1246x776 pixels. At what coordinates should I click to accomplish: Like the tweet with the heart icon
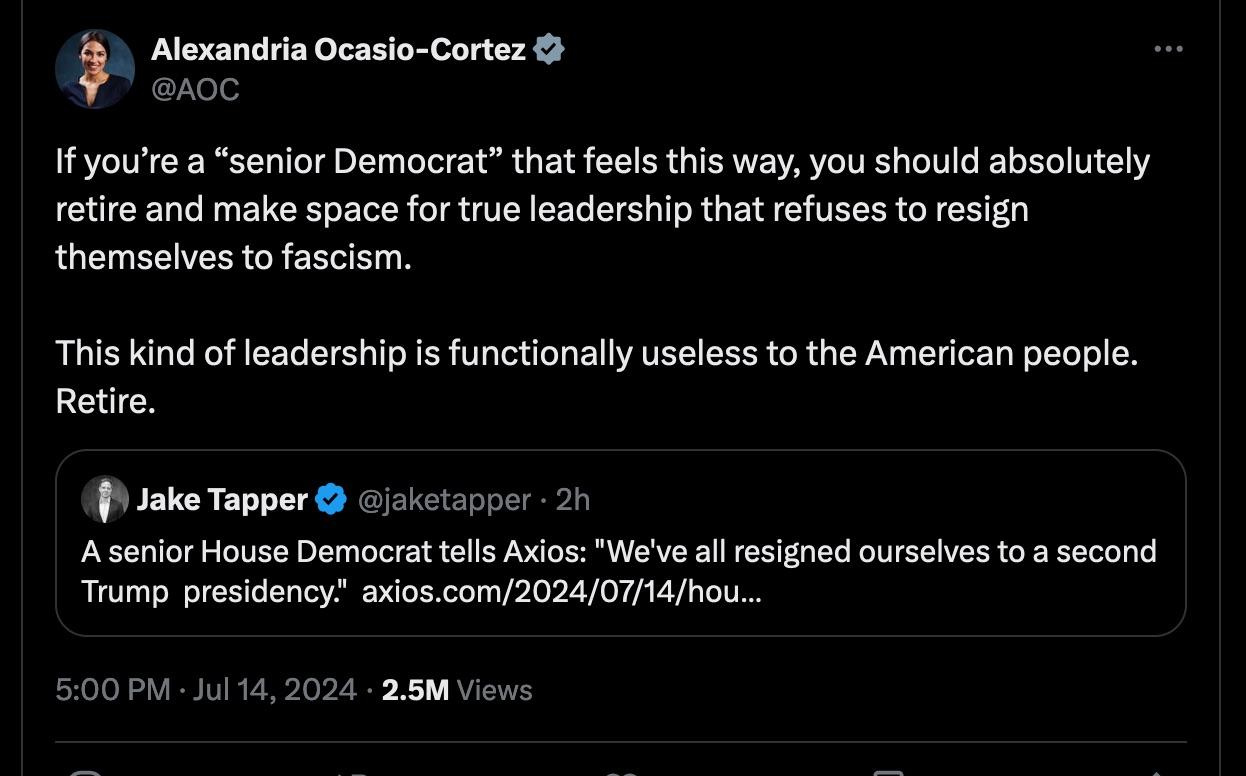click(x=620, y=772)
